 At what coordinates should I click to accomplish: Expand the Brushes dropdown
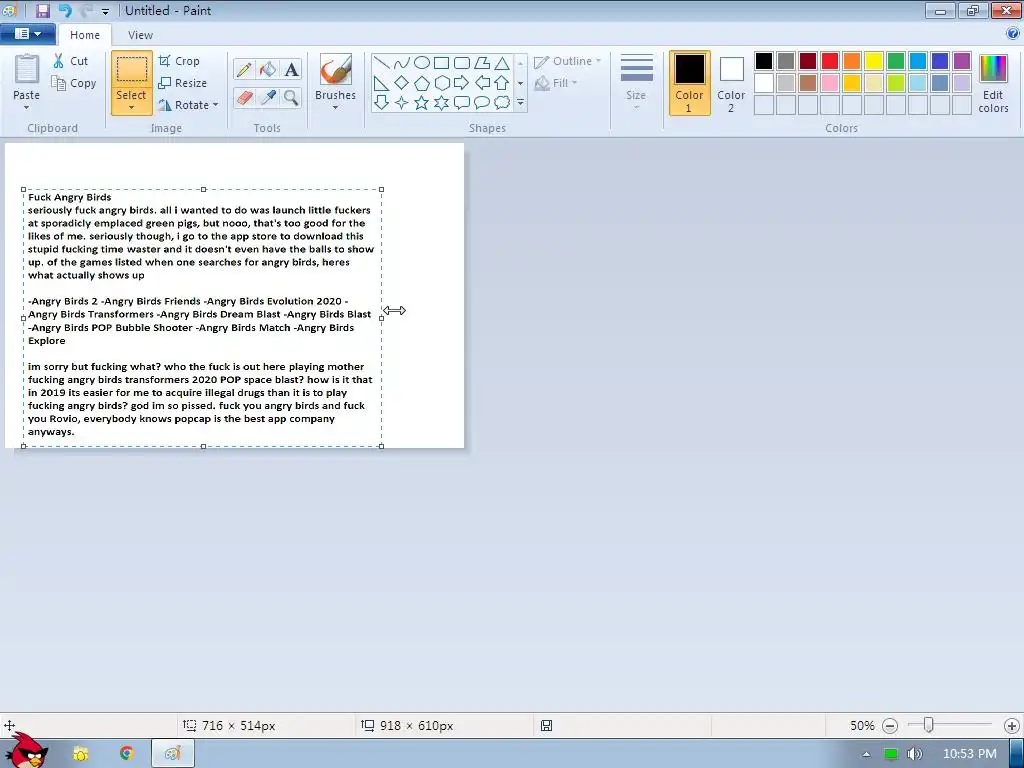point(335,108)
